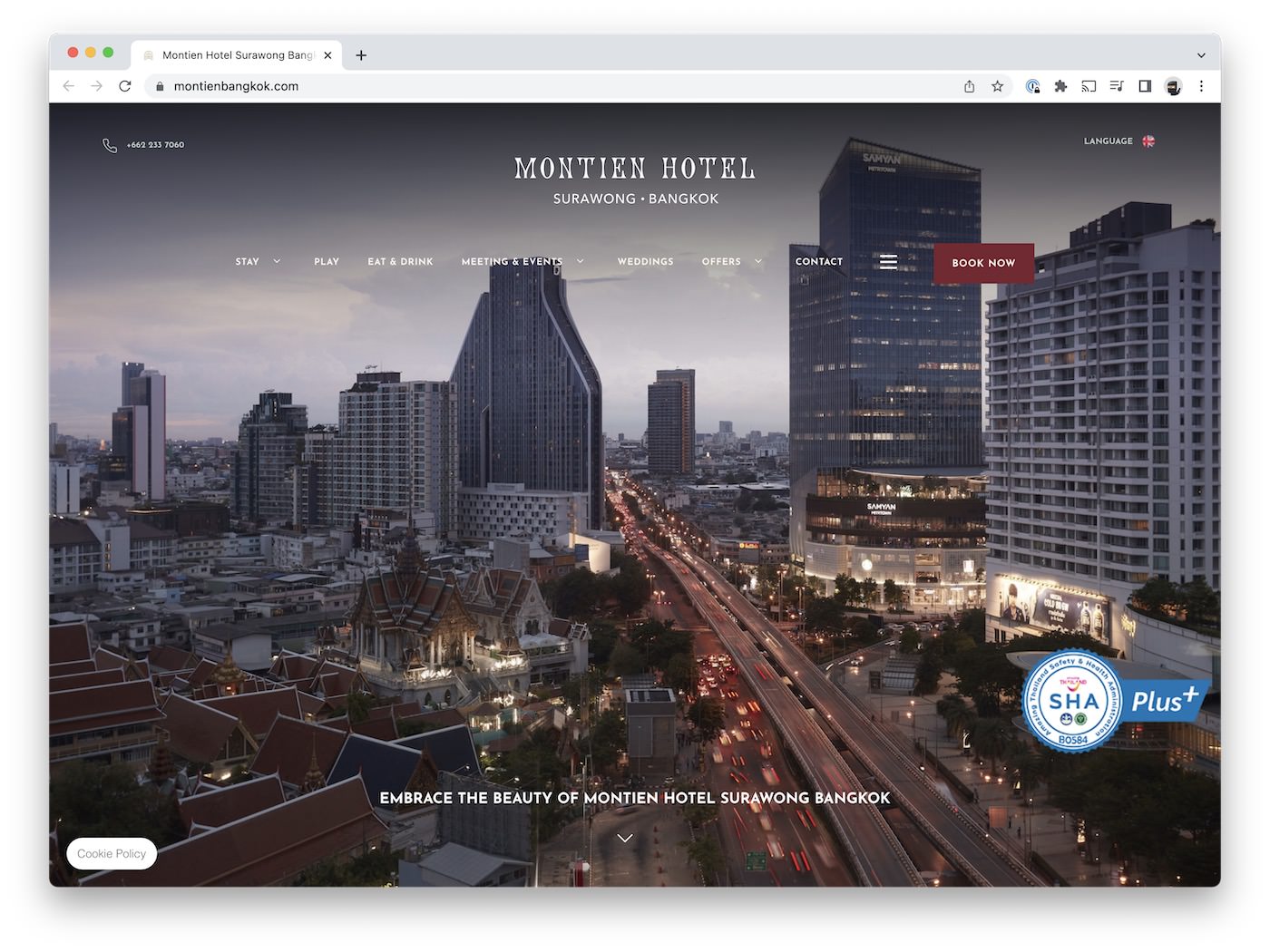
Task: Open a new browser tab
Action: point(361,55)
